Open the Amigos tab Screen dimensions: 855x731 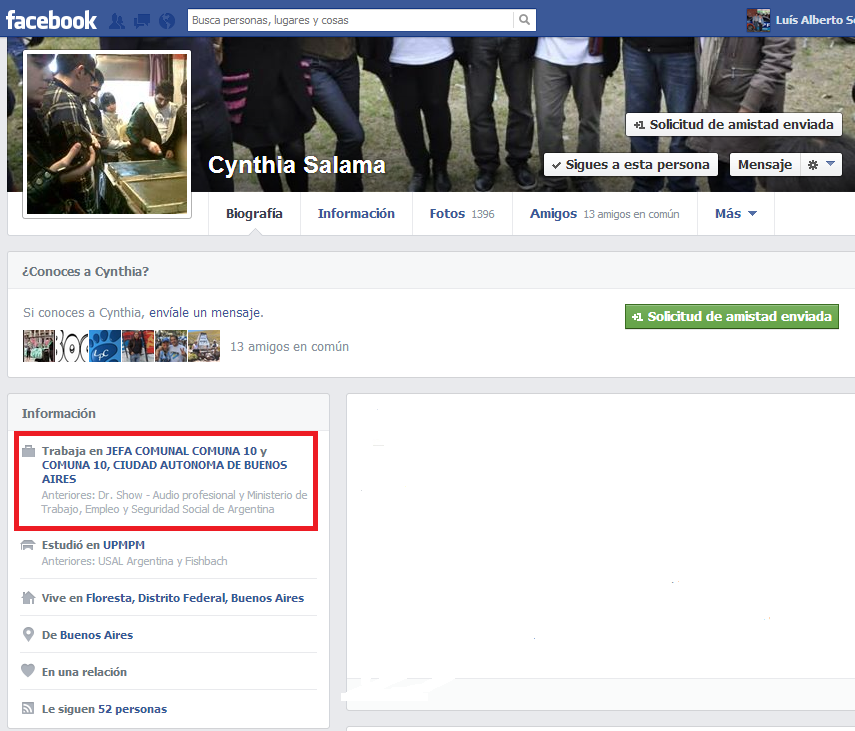tap(553, 214)
